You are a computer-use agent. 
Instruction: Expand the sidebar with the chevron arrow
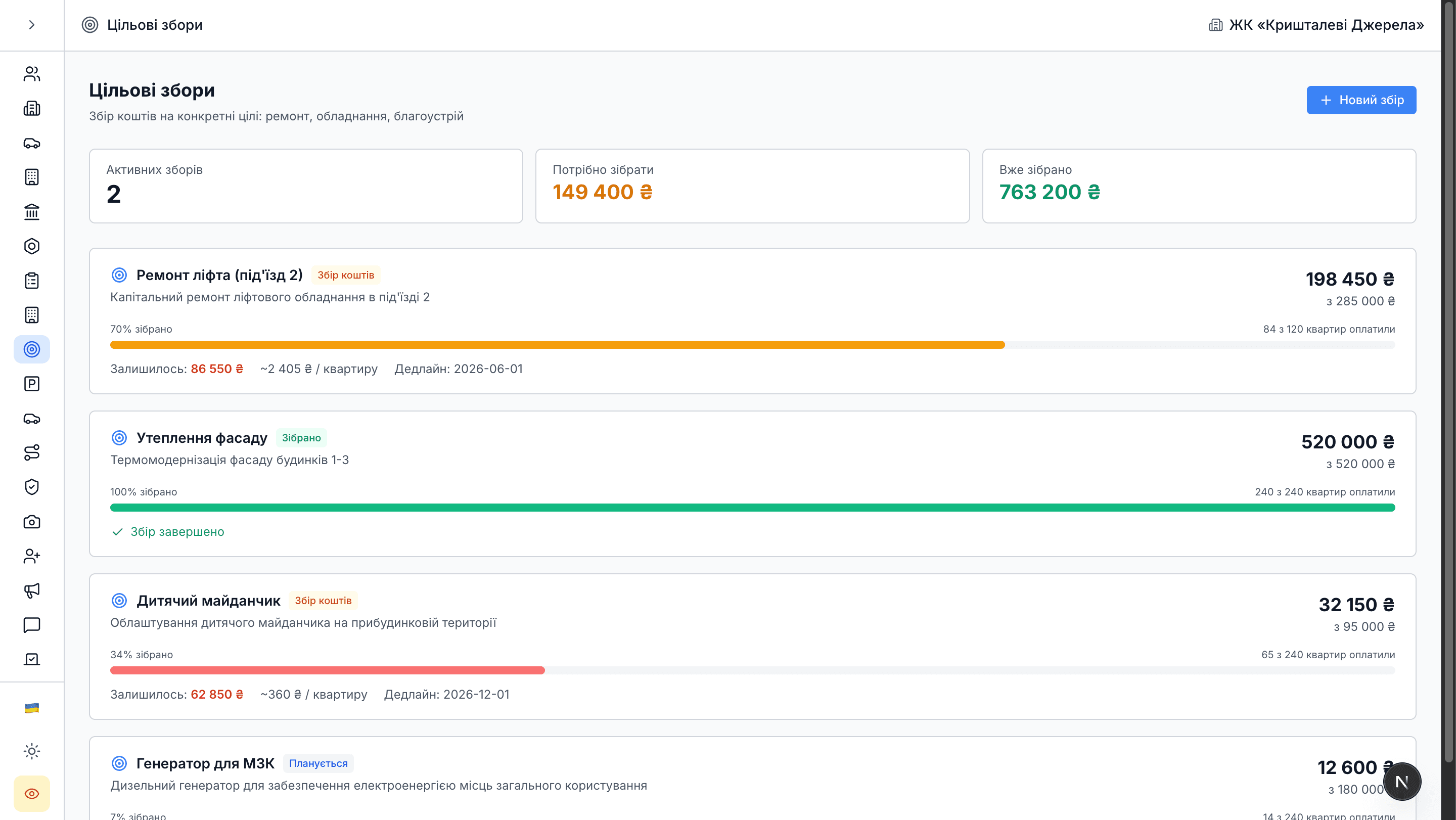32,25
